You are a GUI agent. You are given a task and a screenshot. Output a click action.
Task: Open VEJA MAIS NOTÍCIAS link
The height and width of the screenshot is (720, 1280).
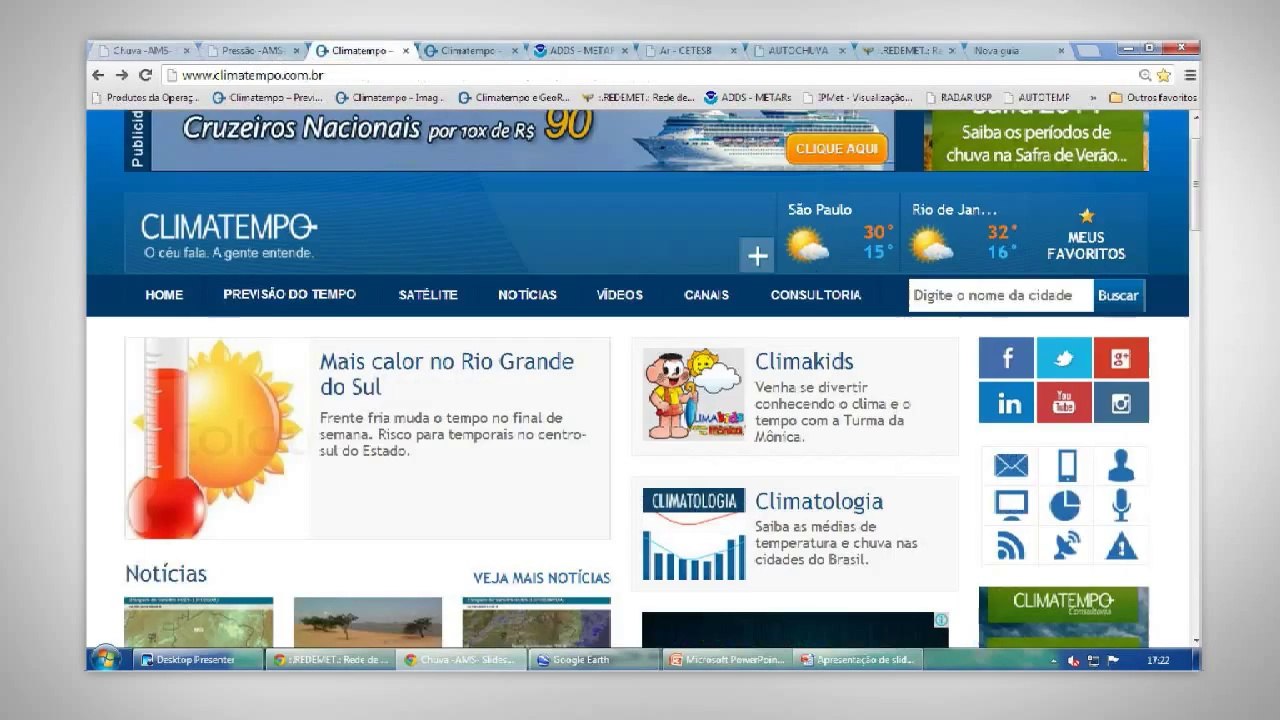(541, 578)
